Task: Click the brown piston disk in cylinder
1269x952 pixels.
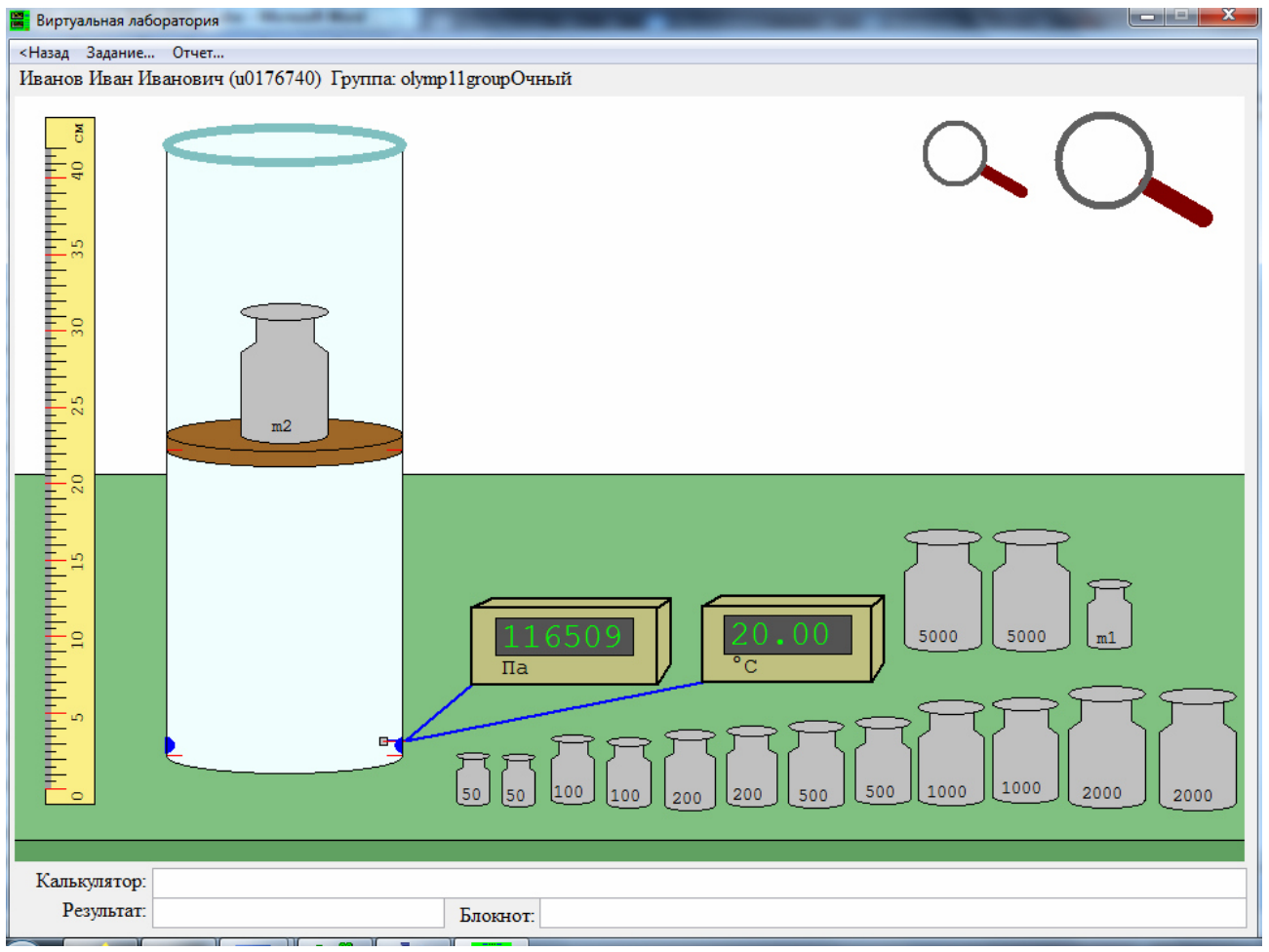Action: (284, 444)
